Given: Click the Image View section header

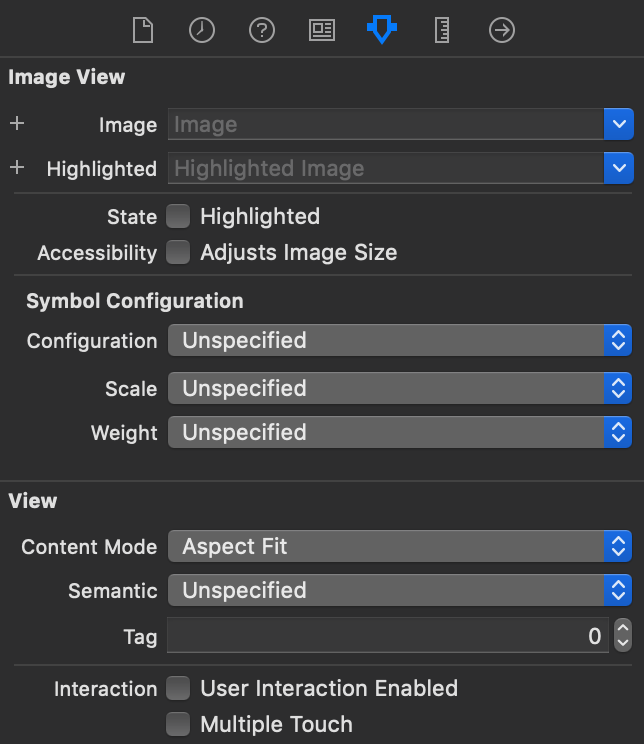Looking at the screenshot, I should [x=66, y=77].
